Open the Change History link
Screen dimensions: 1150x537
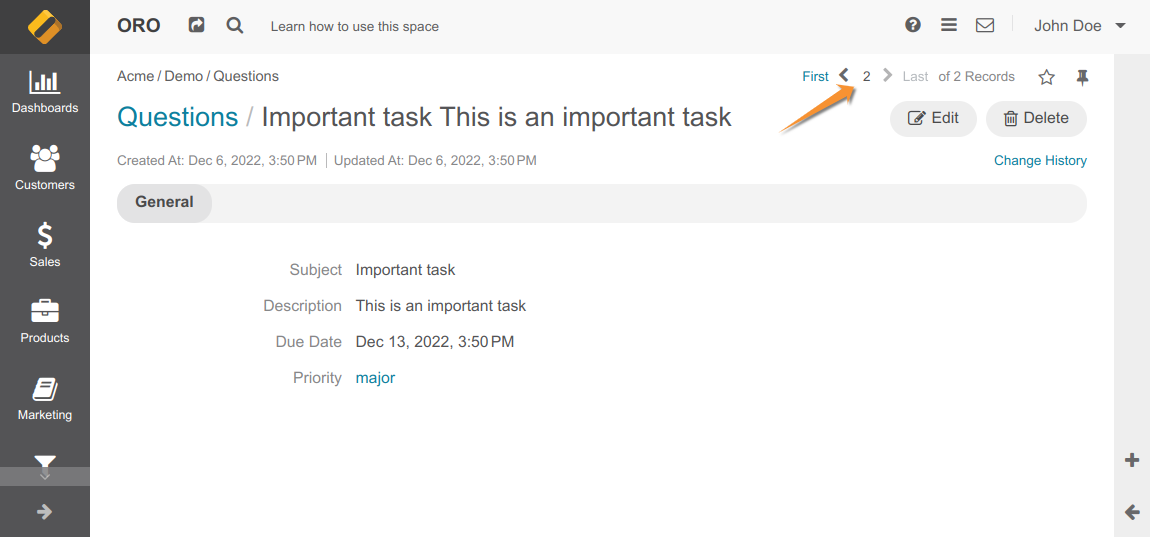[1040, 160]
